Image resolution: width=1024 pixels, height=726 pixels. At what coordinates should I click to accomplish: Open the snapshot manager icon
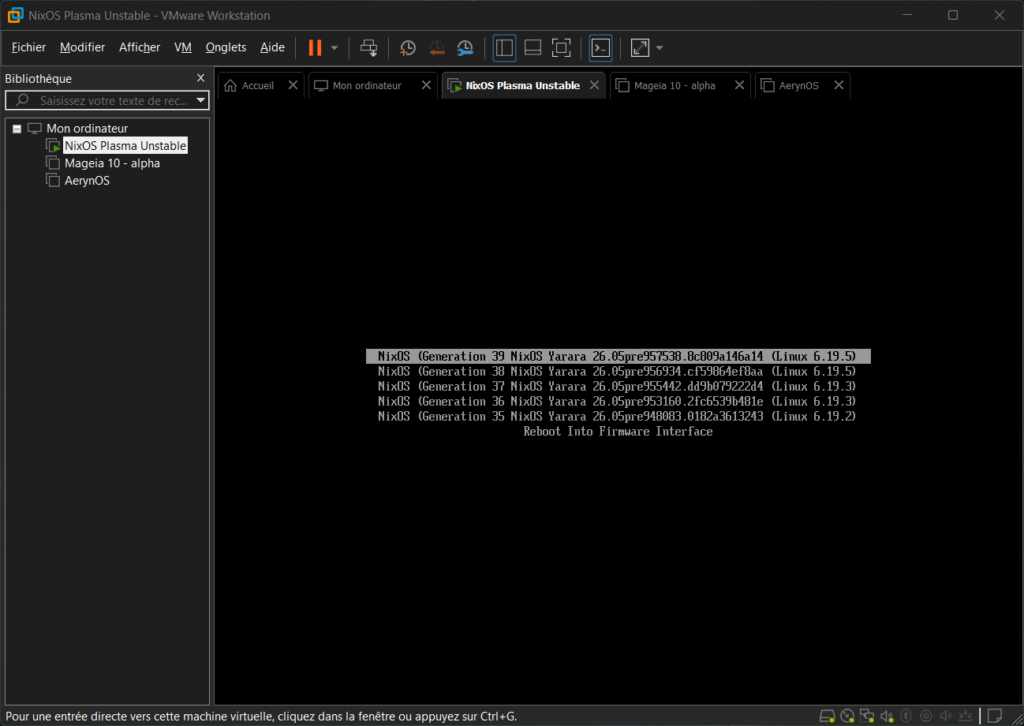tap(466, 47)
